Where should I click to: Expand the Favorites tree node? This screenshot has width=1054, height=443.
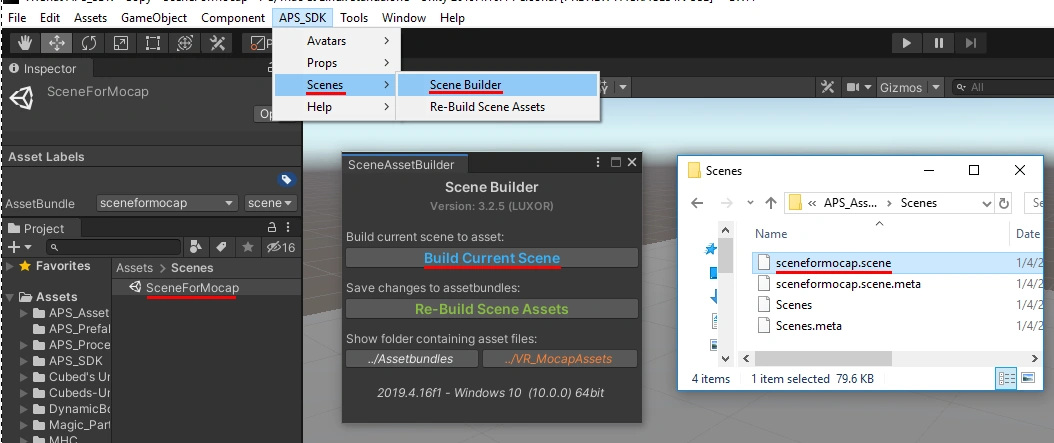[9, 266]
